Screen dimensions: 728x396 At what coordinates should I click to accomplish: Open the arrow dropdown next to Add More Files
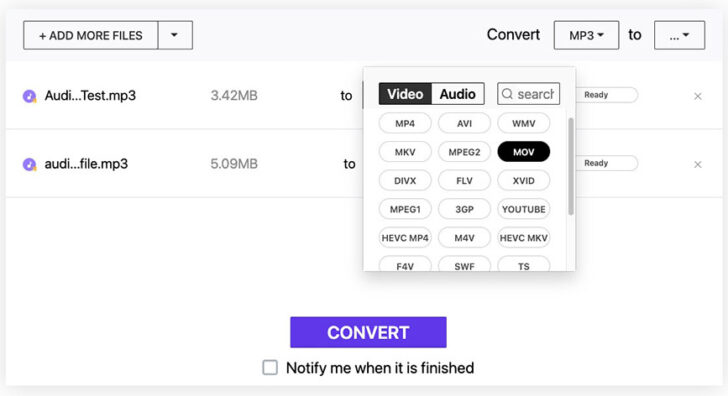pos(175,35)
